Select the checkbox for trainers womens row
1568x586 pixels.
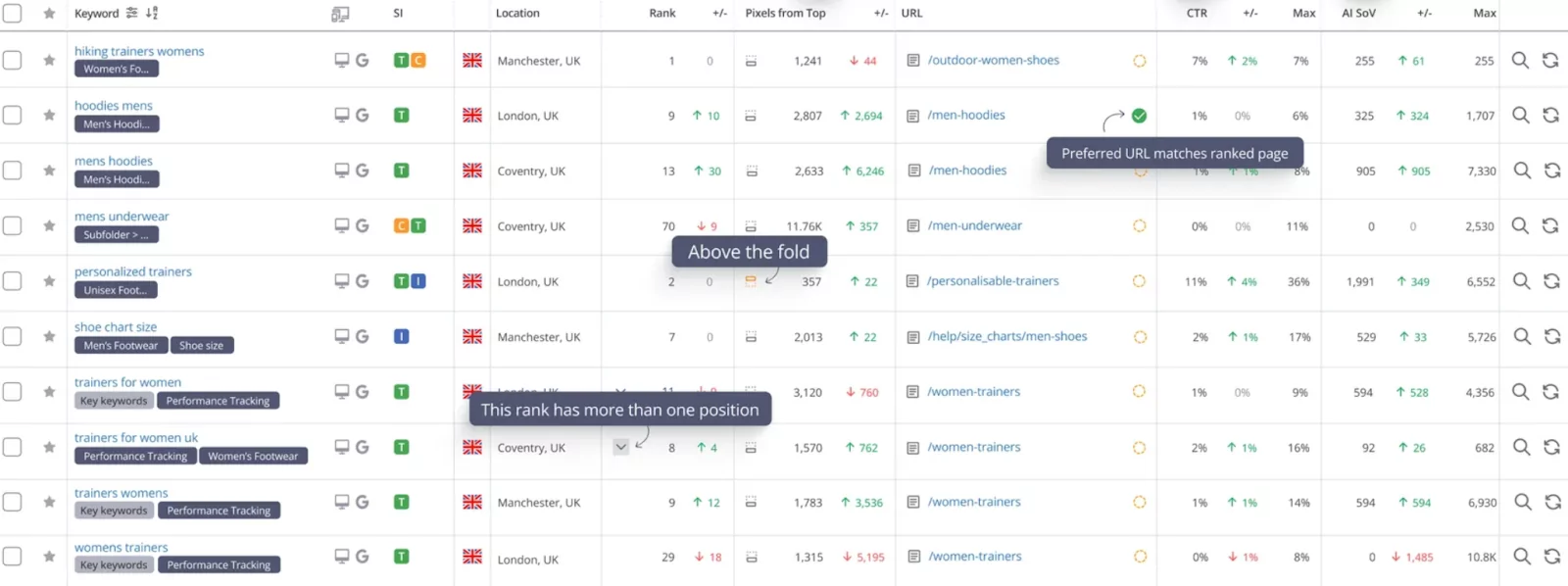tap(12, 502)
